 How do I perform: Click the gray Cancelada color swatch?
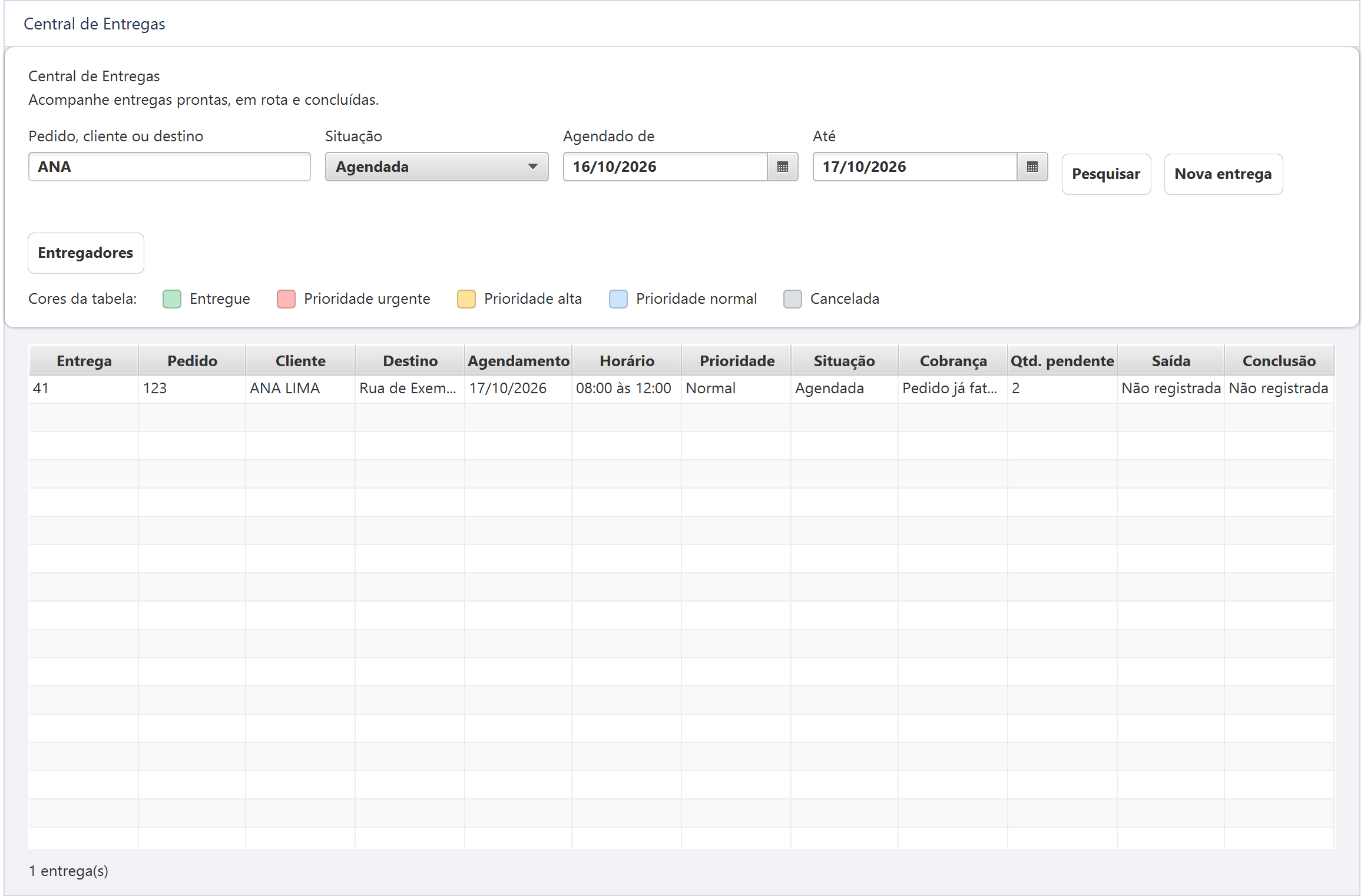(793, 299)
